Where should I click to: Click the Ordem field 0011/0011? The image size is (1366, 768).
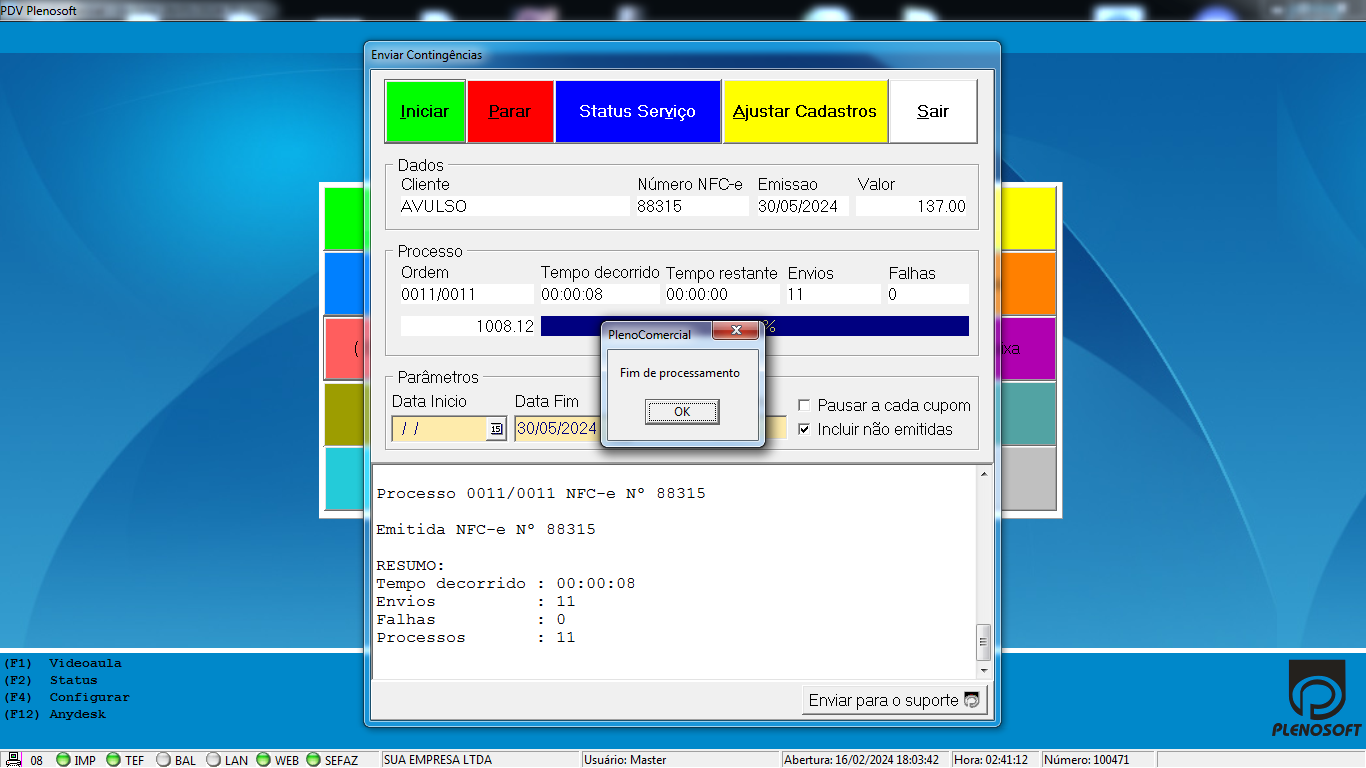point(466,294)
